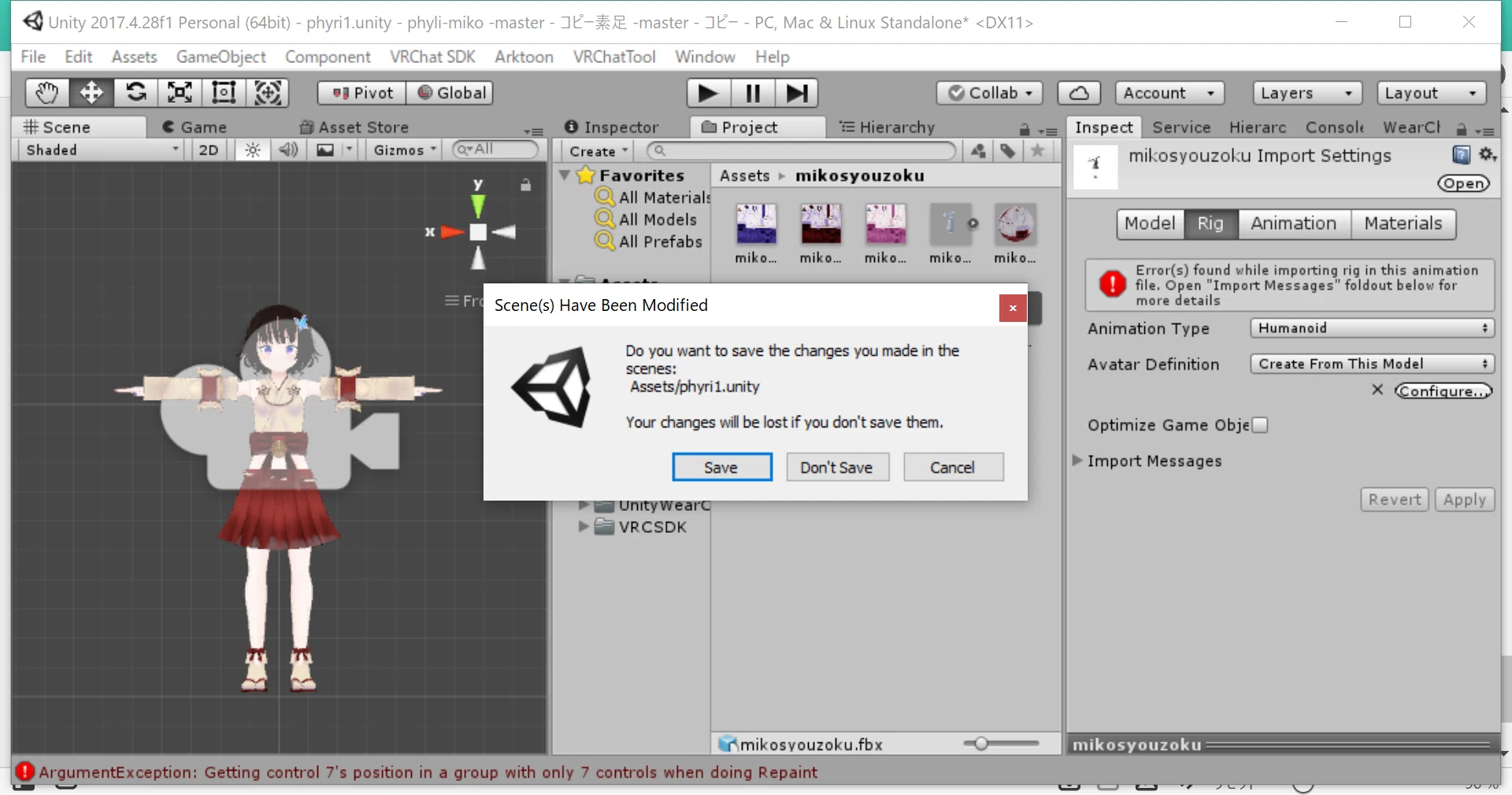
Task: Select the combined Transform tool
Action: pyautogui.click(x=268, y=93)
